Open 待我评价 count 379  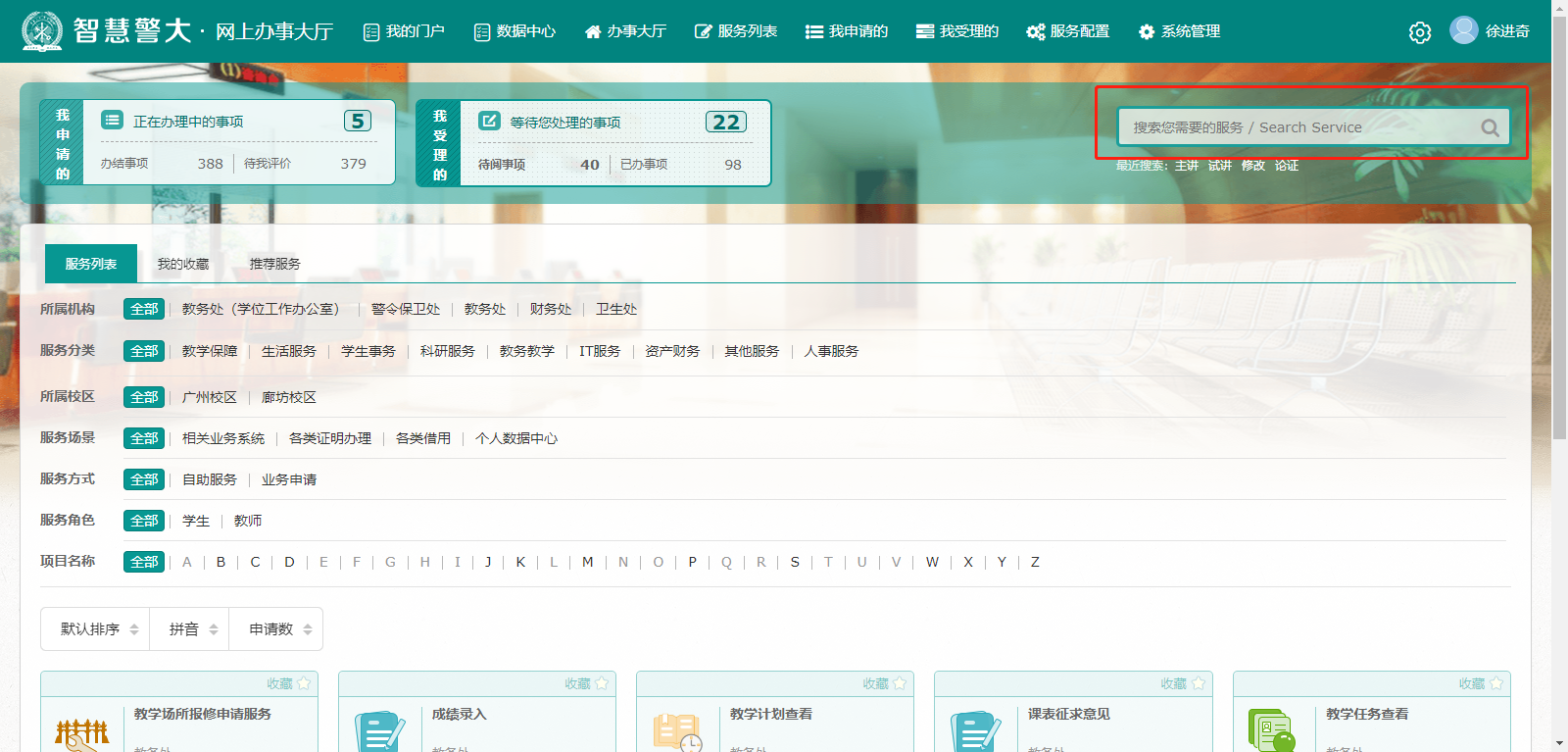click(354, 164)
